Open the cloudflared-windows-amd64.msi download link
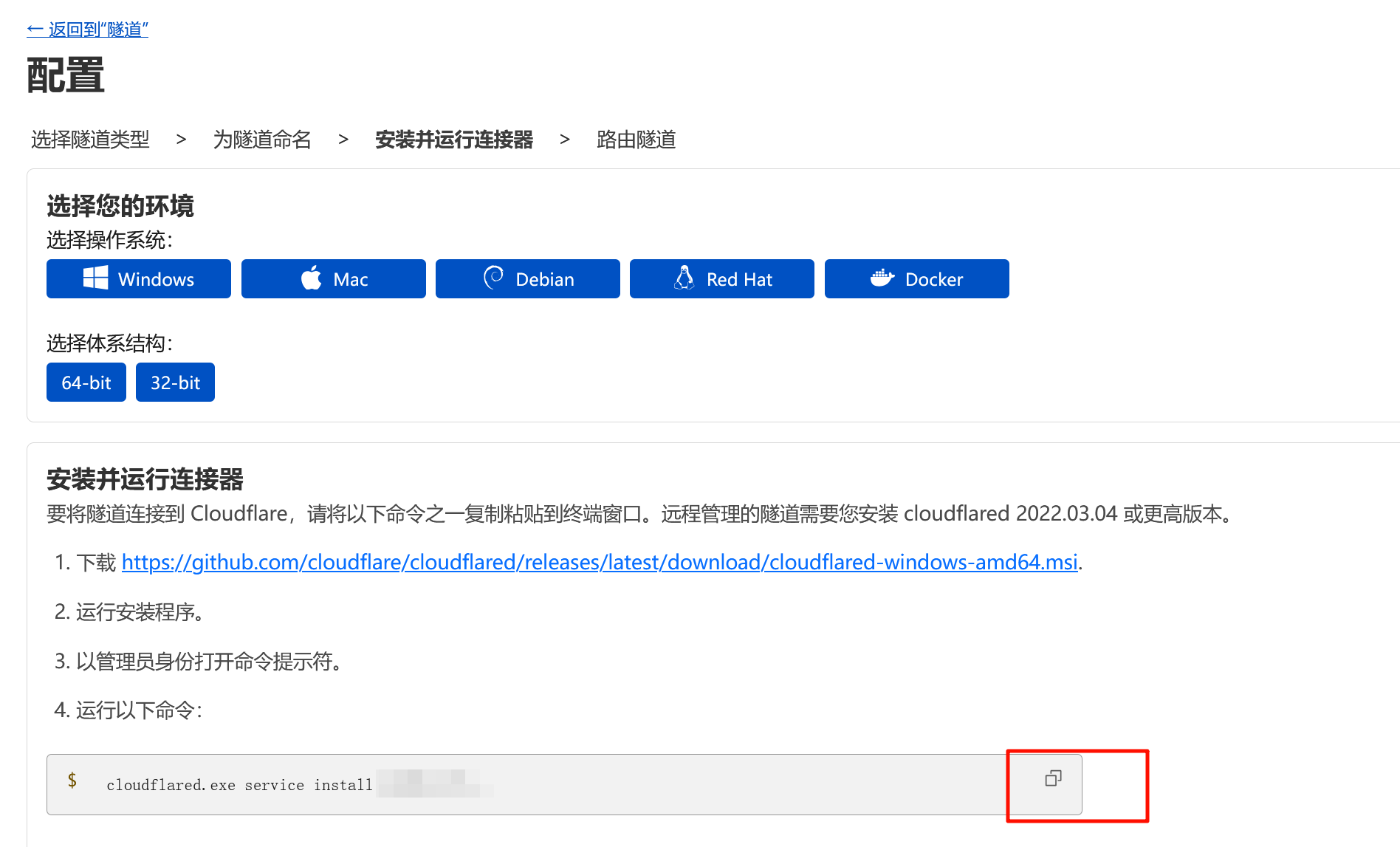 click(x=600, y=563)
